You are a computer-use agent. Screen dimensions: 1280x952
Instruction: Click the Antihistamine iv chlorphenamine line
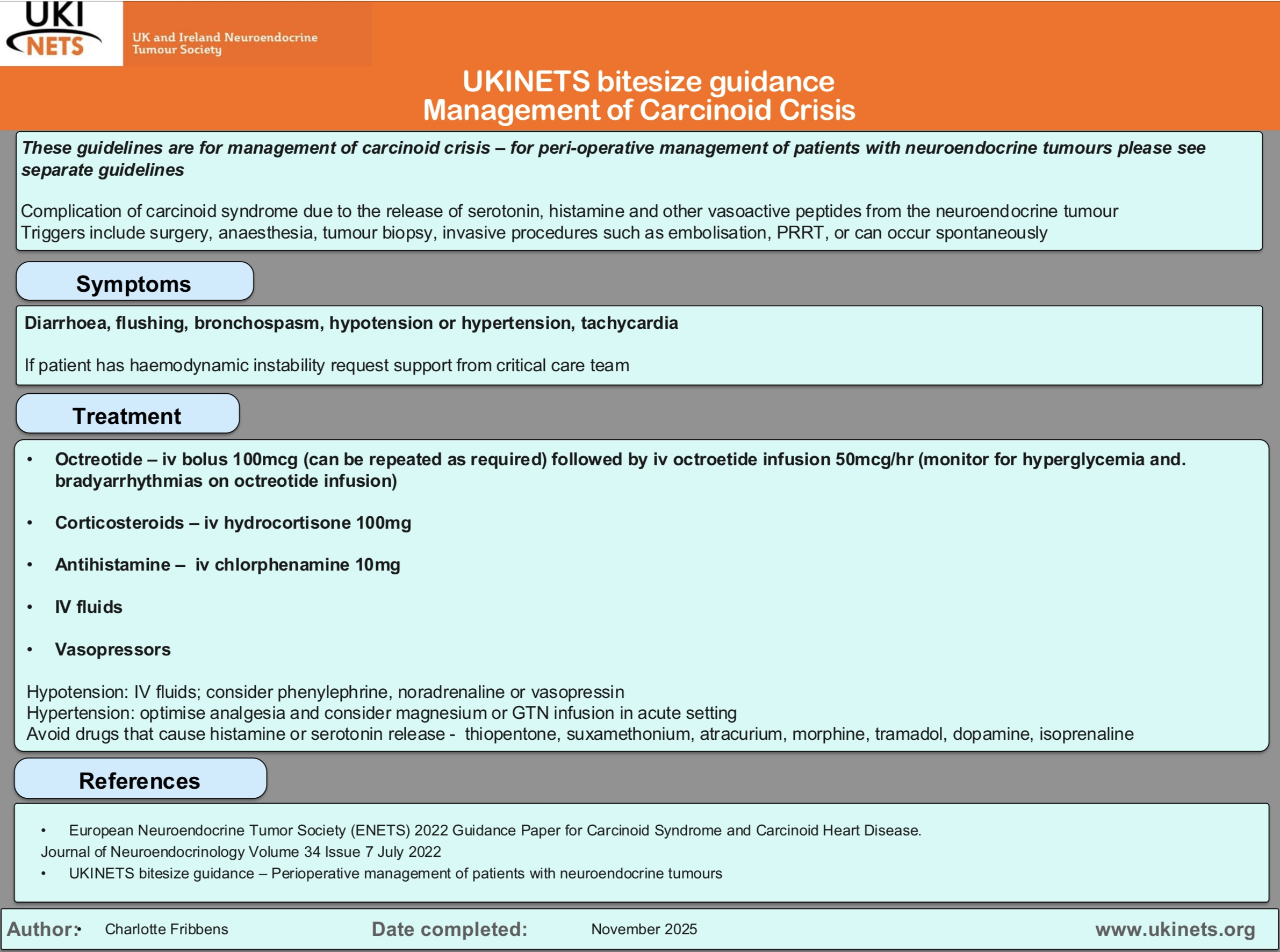click(x=227, y=564)
